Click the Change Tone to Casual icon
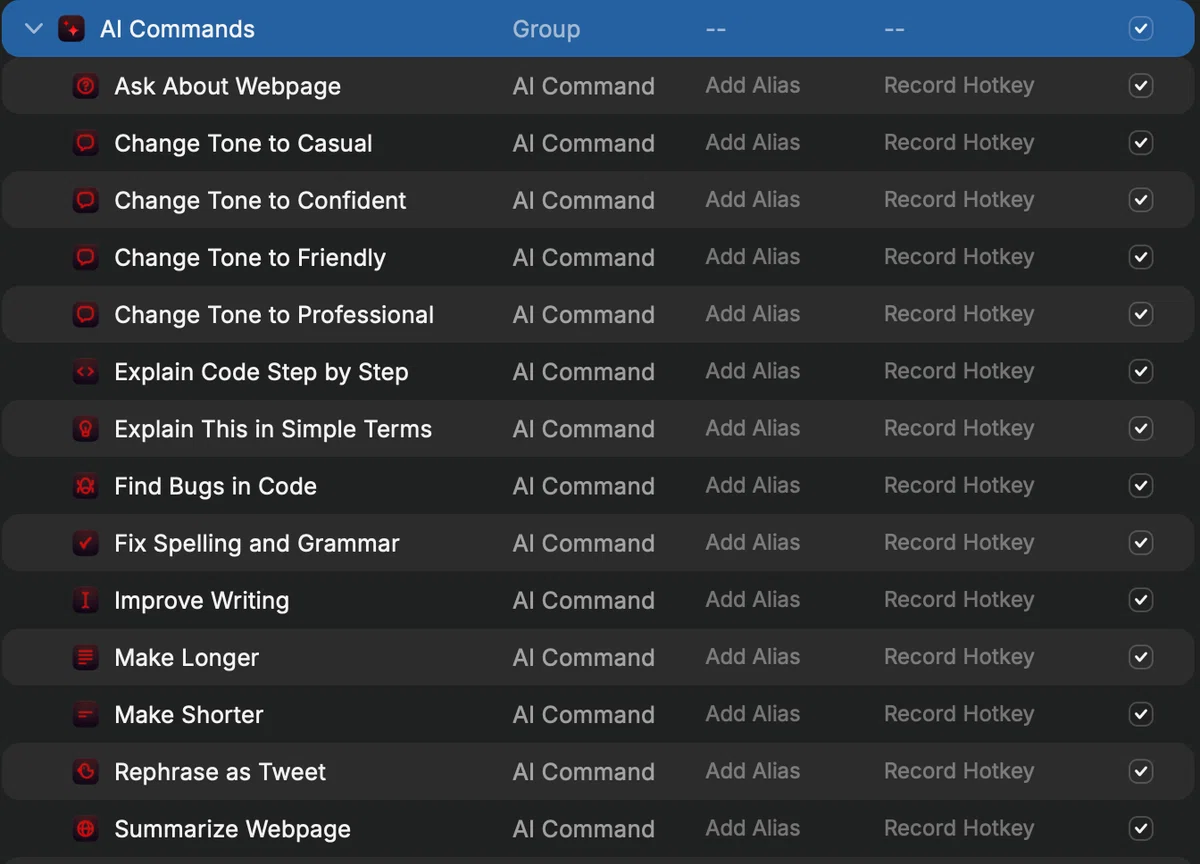This screenshot has width=1200, height=864. coord(86,143)
